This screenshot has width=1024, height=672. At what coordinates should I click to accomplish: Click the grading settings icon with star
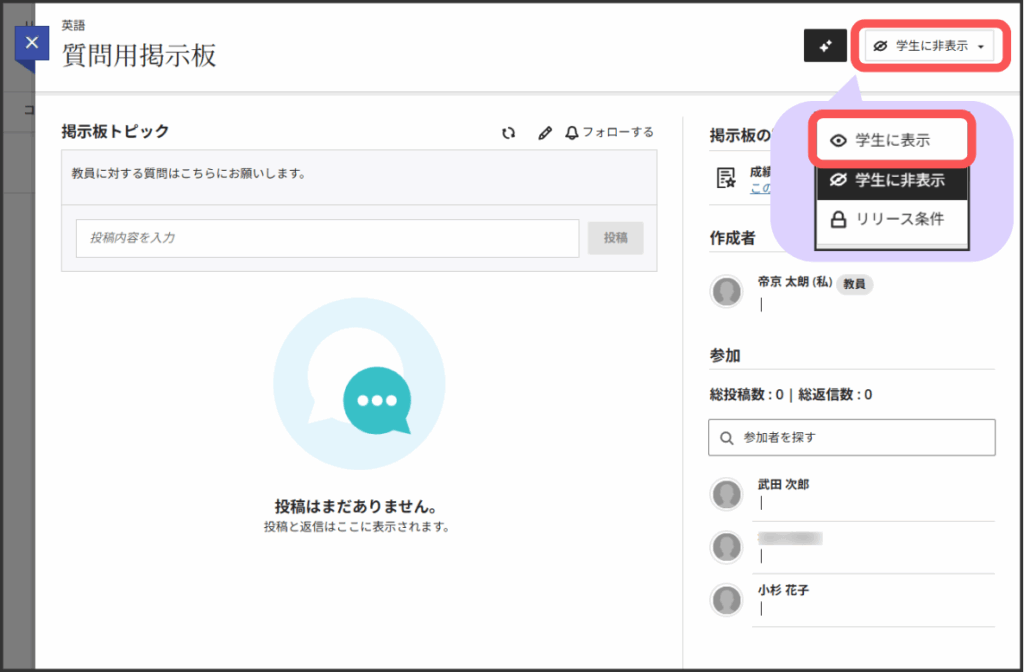[727, 178]
